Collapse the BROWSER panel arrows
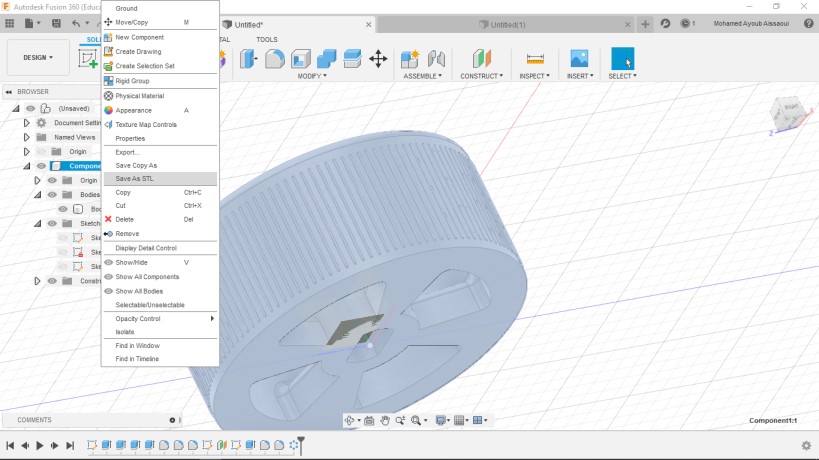The image size is (819, 460). [8, 91]
